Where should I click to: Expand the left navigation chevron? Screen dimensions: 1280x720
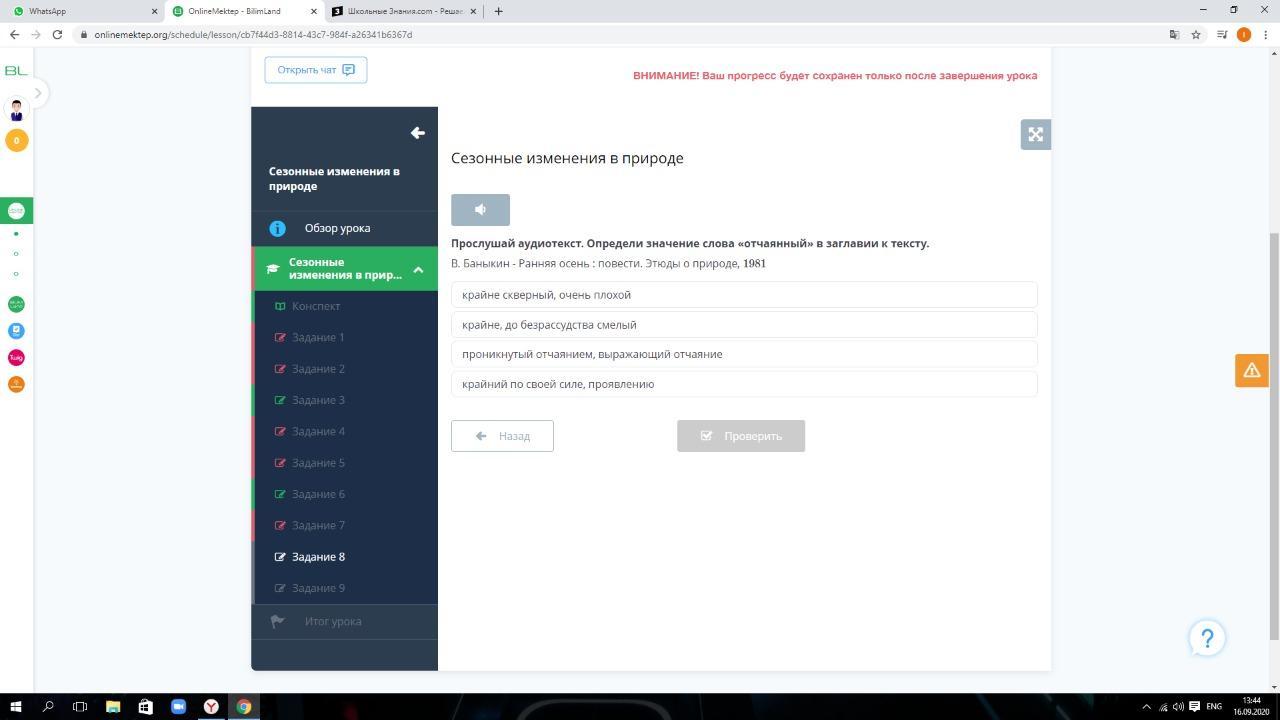pyautogui.click(x=38, y=93)
